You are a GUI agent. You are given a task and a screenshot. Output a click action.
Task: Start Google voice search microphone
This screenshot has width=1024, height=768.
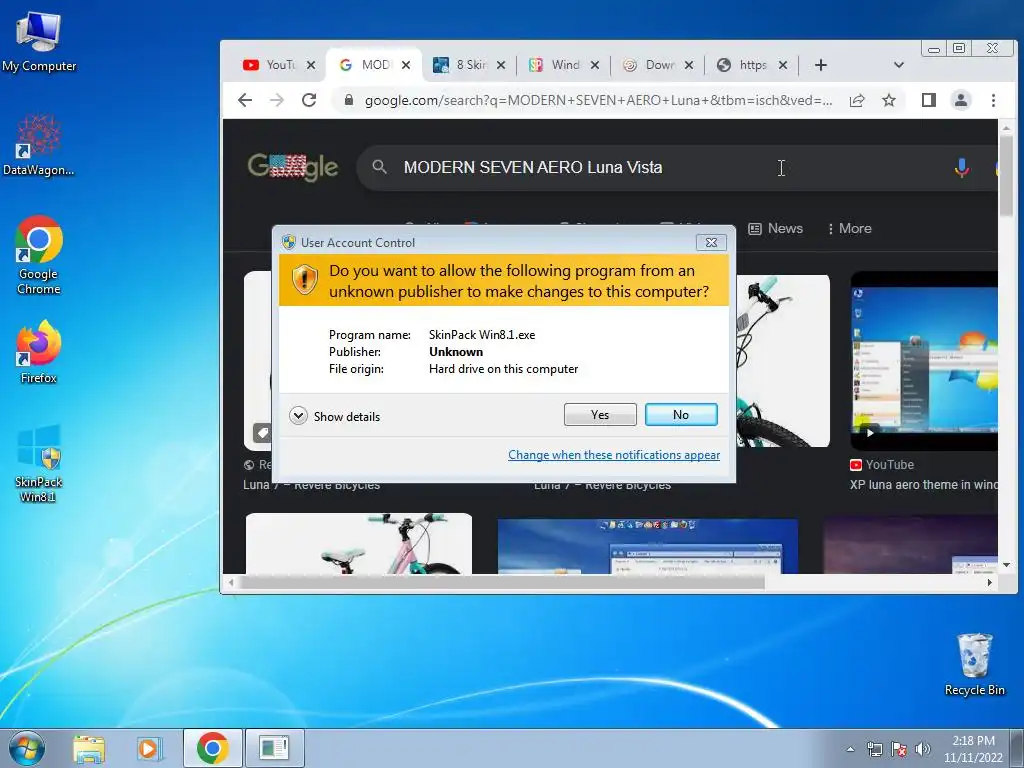[961, 167]
